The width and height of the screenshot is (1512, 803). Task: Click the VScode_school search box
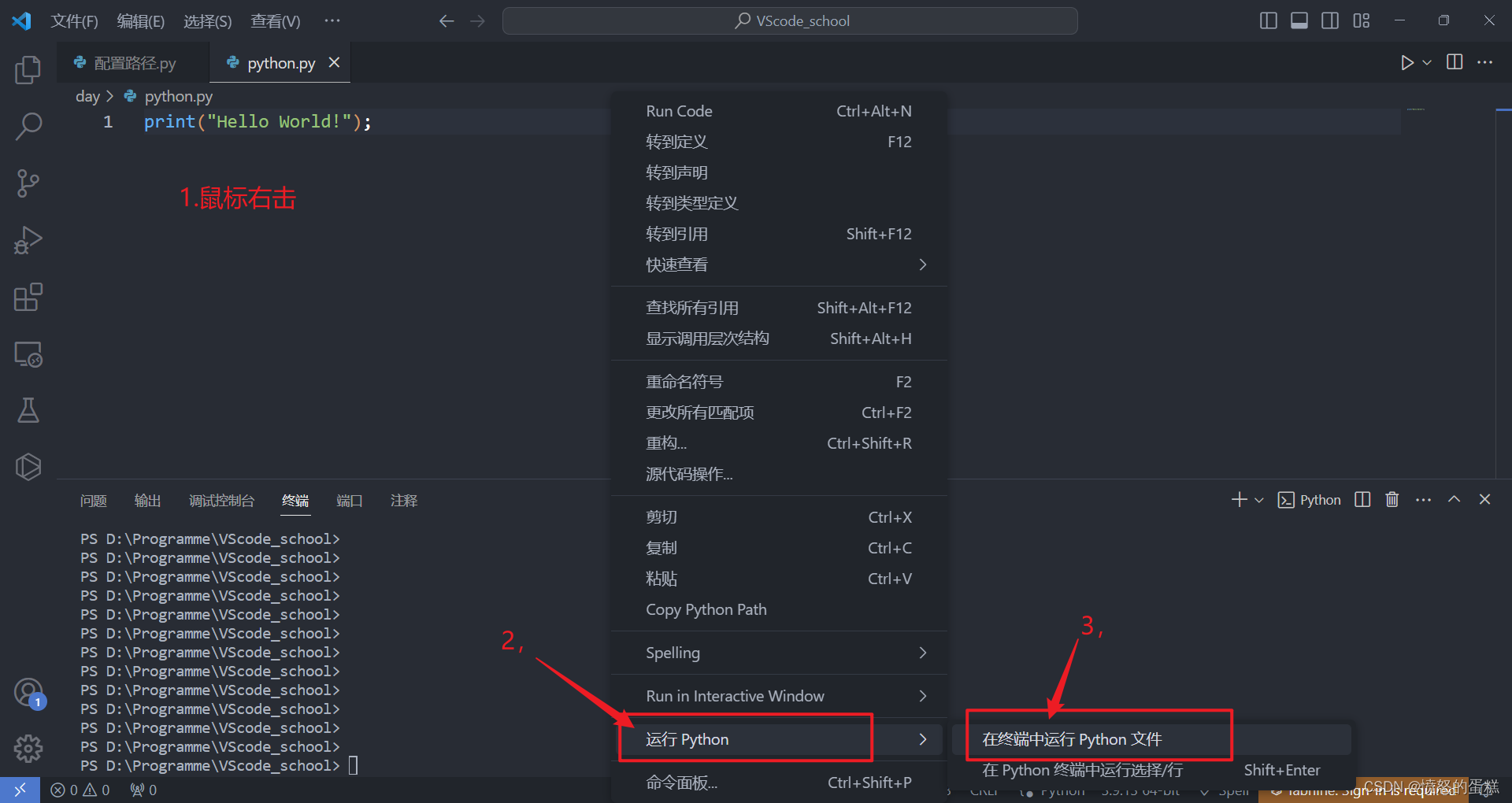(790, 20)
